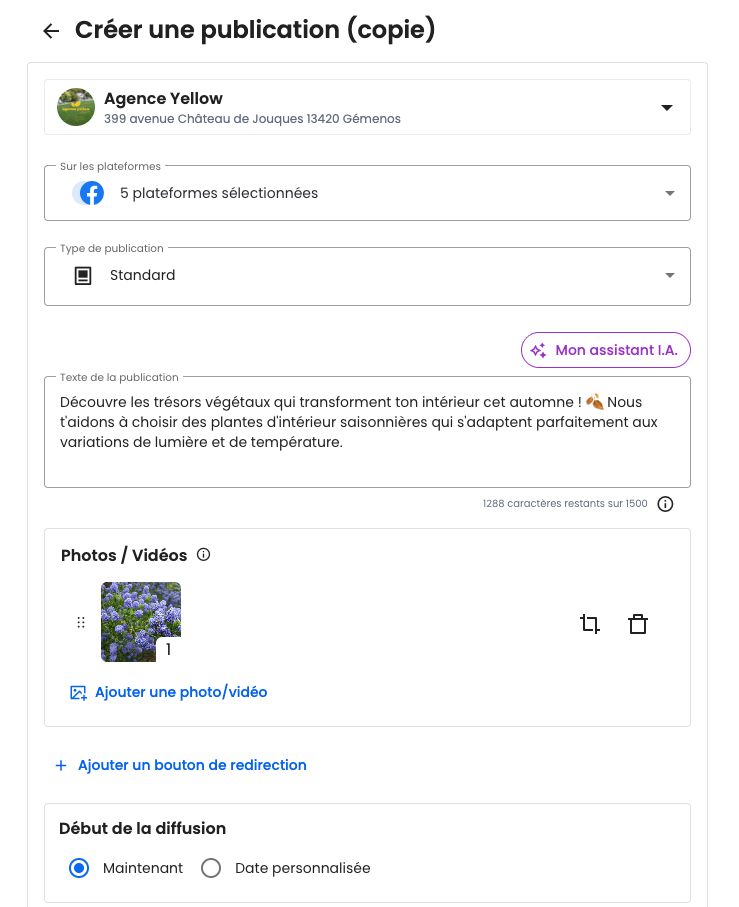739x907 pixels.
Task: Open the blue flowers photo thumbnail
Action: (140, 621)
